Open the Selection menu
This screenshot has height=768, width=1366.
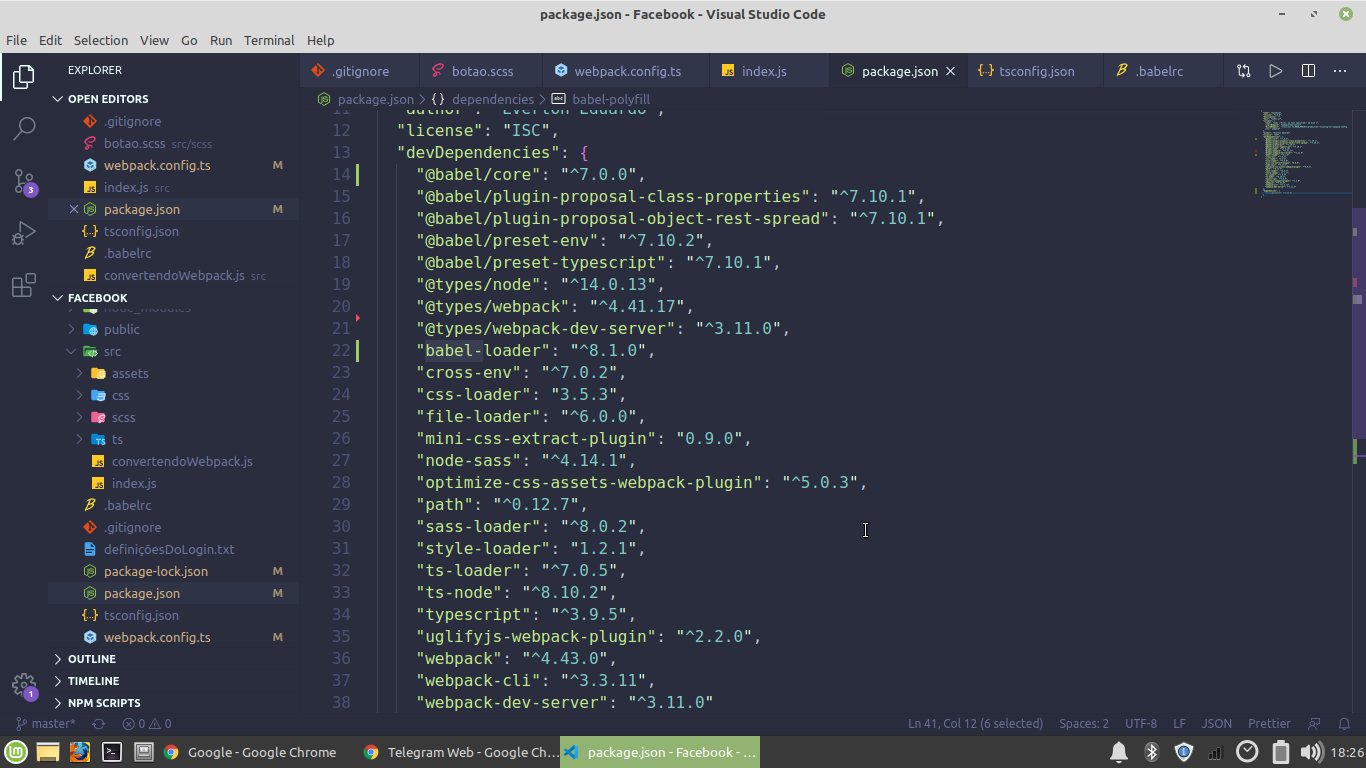point(101,40)
